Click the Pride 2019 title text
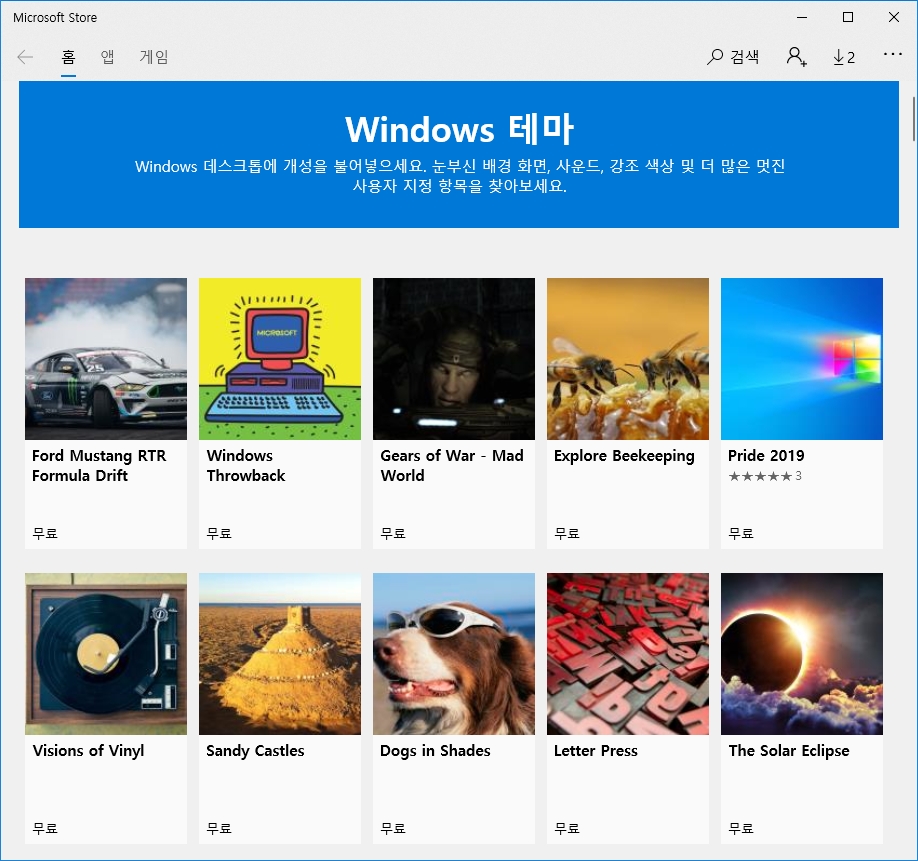The height and width of the screenshot is (861, 918). (766, 455)
